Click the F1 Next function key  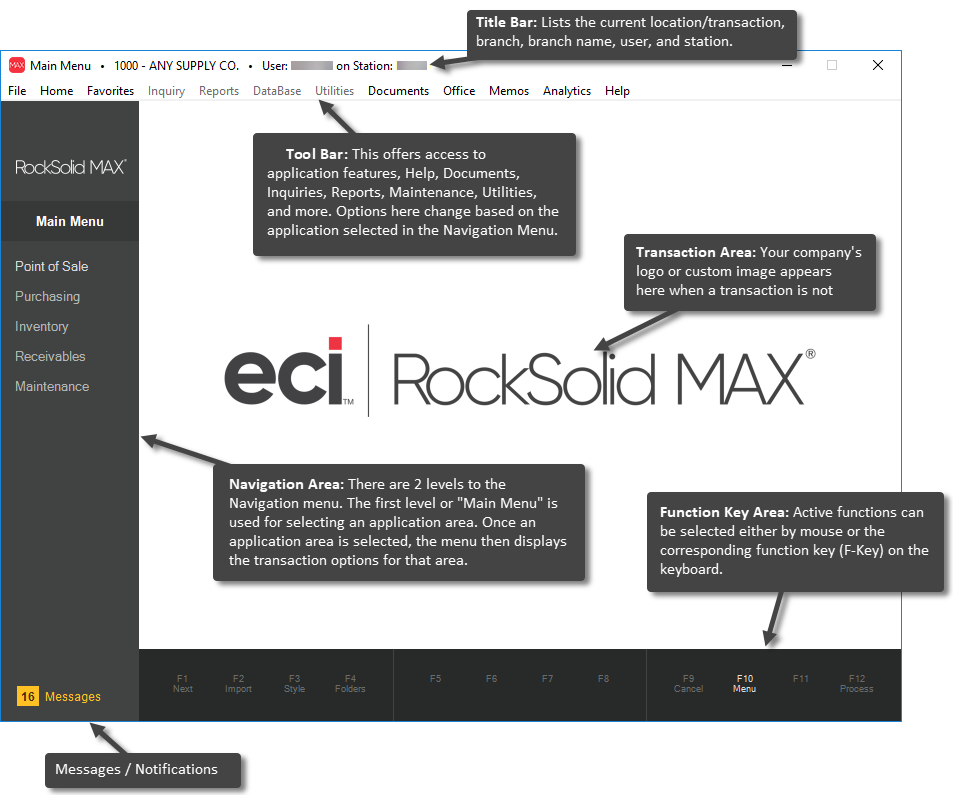click(x=182, y=684)
